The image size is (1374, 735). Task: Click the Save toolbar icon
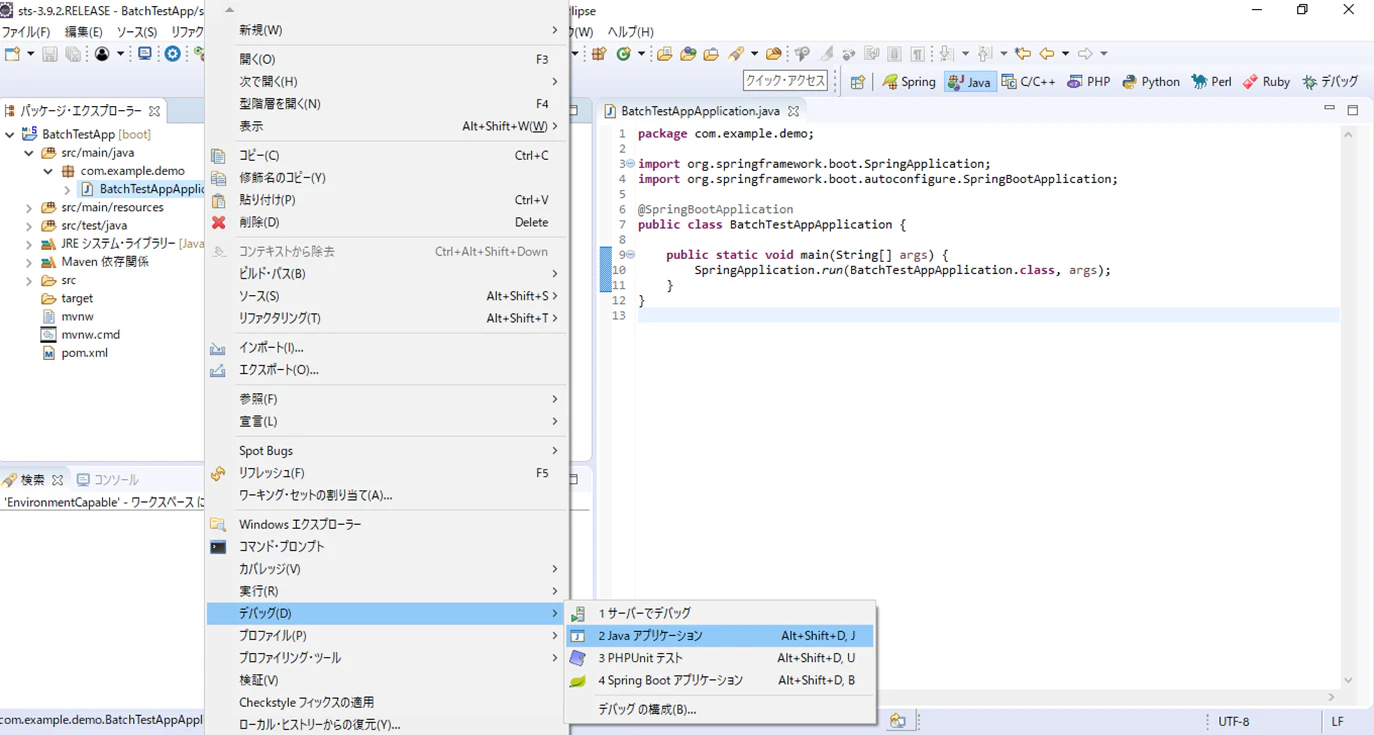coord(50,54)
